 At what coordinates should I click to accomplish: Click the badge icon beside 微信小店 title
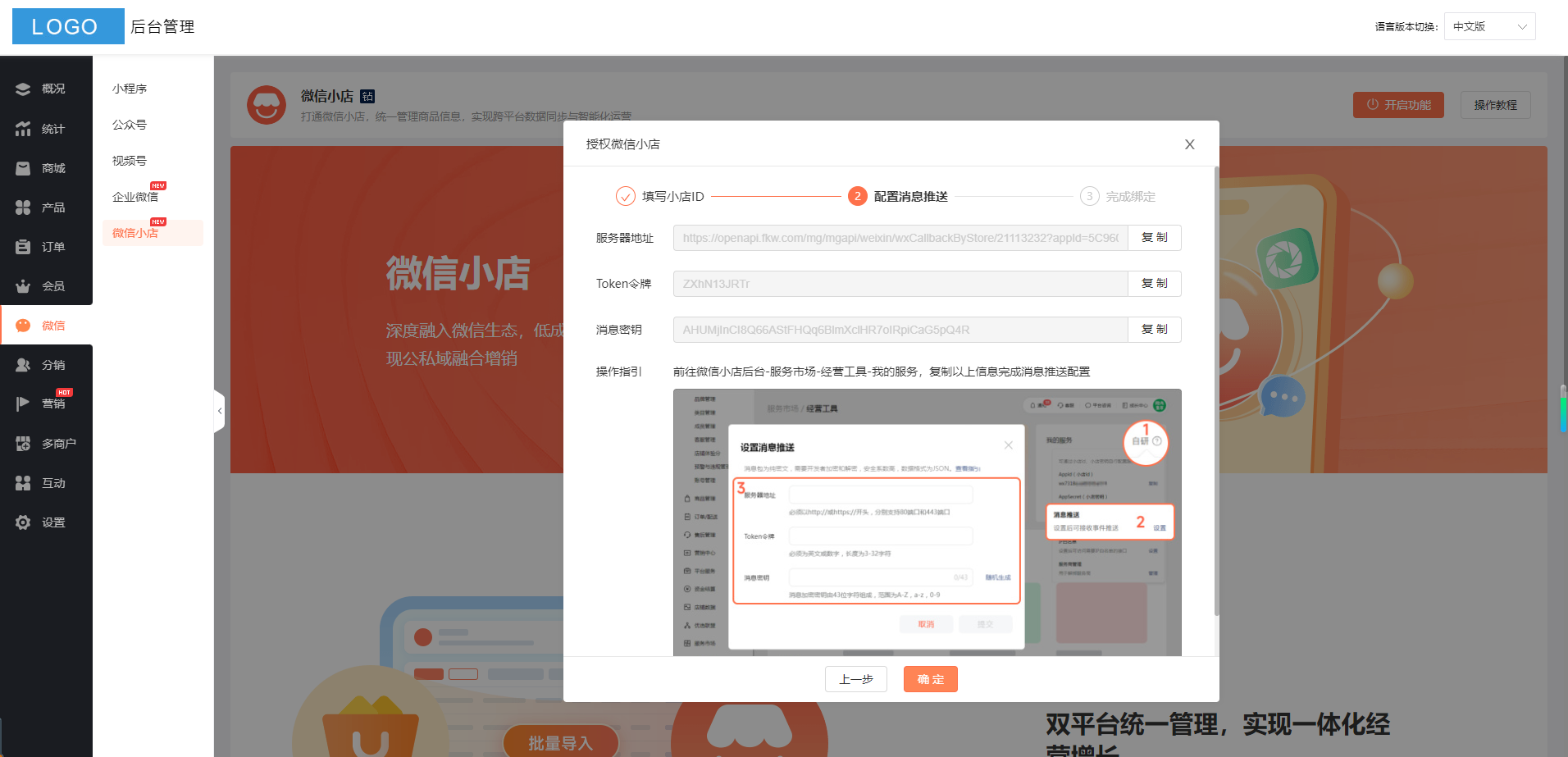pos(367,97)
